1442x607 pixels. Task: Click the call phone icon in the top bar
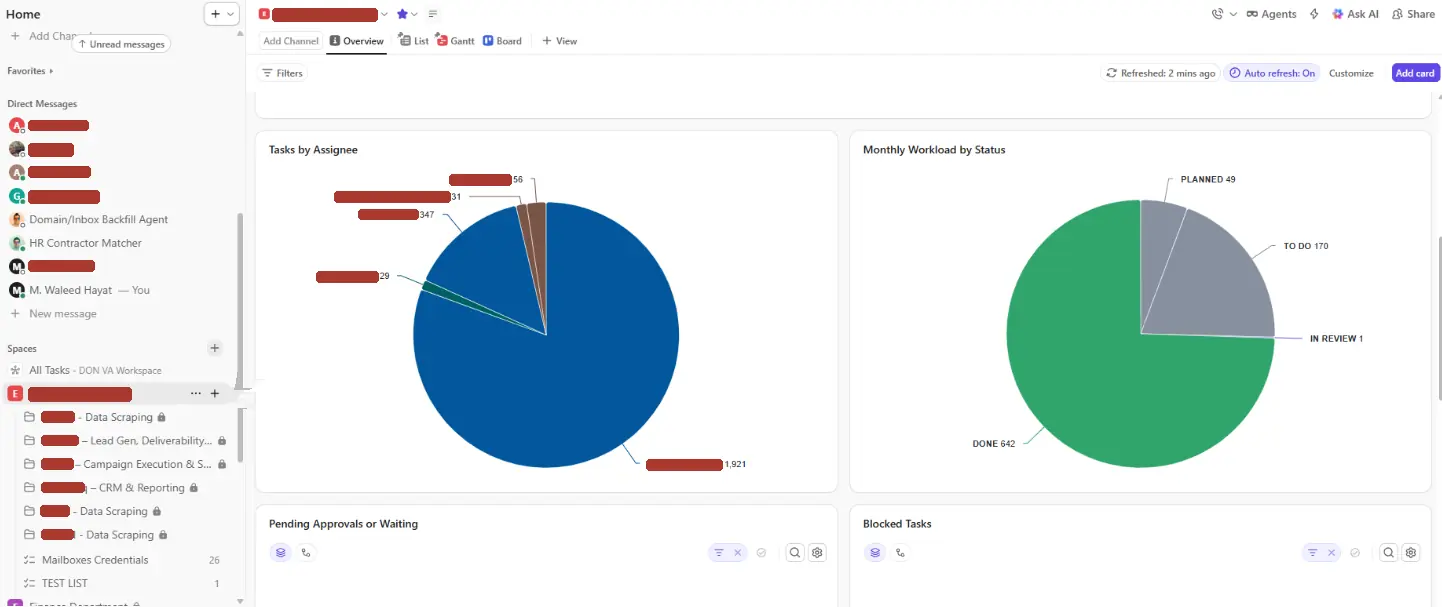pyautogui.click(x=1217, y=14)
